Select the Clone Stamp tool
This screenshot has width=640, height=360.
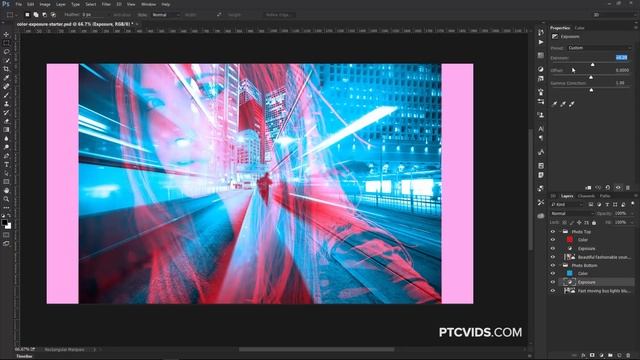tap(6, 104)
